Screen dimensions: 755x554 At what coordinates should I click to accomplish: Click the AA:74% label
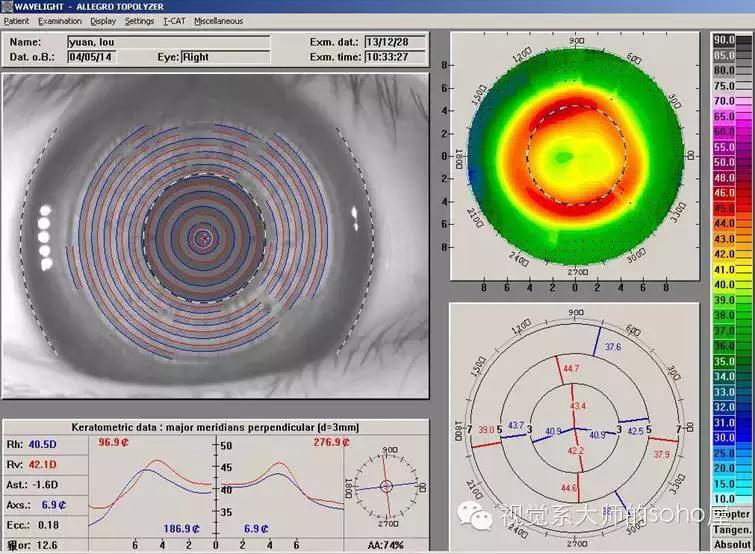386,545
